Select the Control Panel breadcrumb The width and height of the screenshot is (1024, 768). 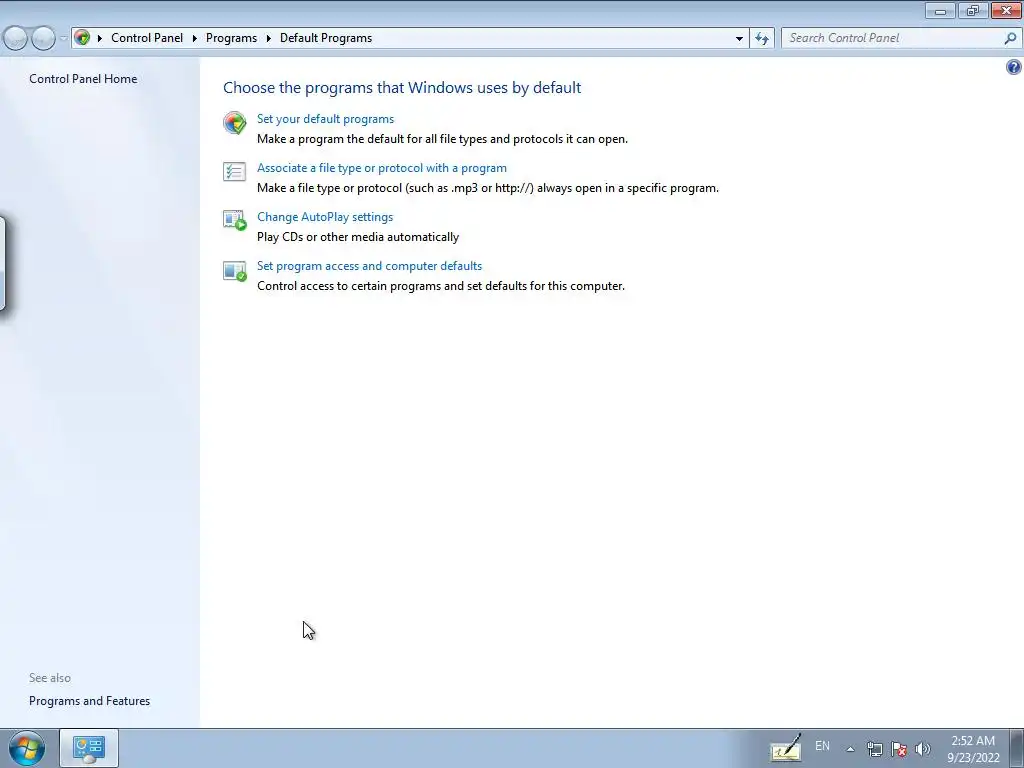tap(147, 38)
